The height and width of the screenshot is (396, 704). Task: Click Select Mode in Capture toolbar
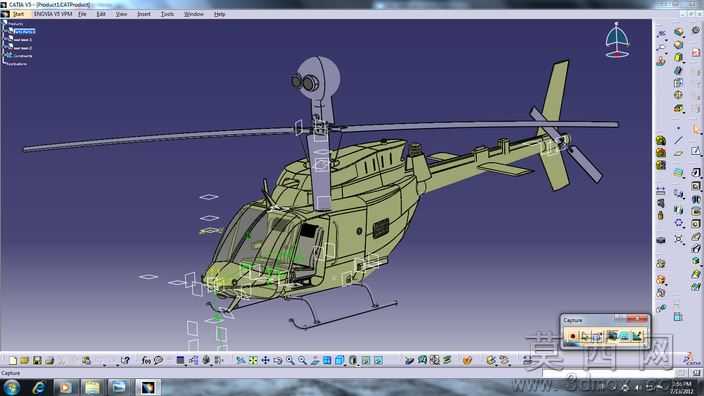(x=585, y=336)
